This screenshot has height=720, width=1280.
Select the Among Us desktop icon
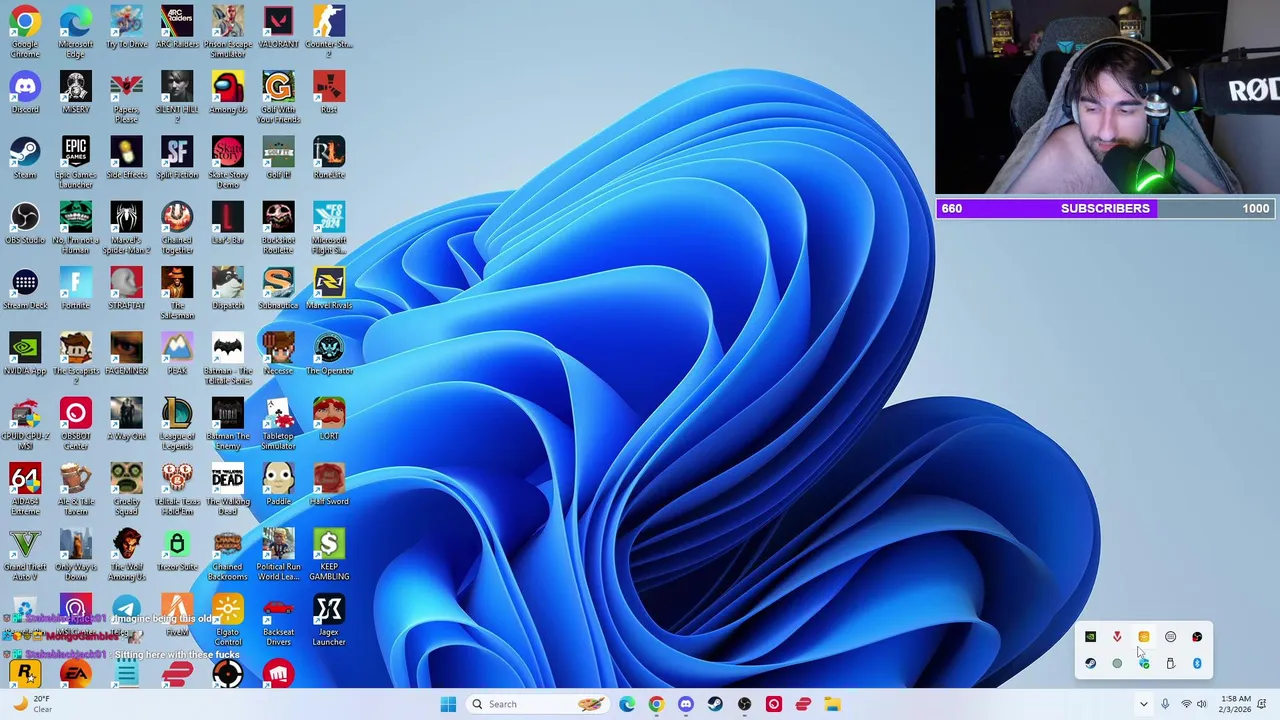click(228, 92)
